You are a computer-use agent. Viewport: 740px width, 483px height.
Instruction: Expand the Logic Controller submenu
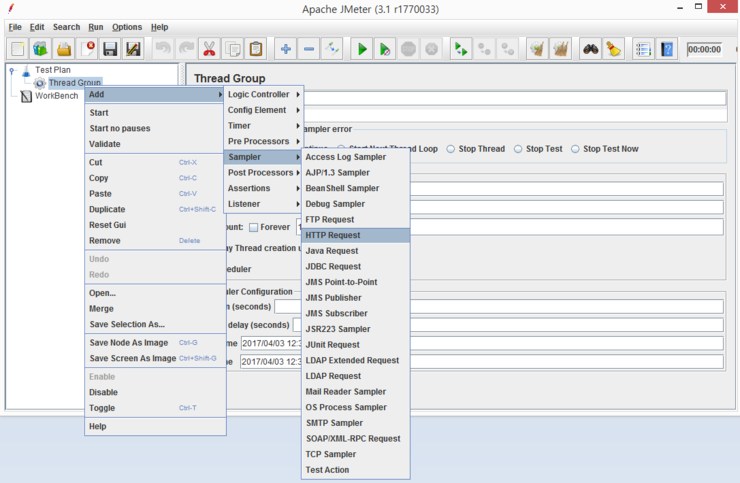tap(264, 94)
